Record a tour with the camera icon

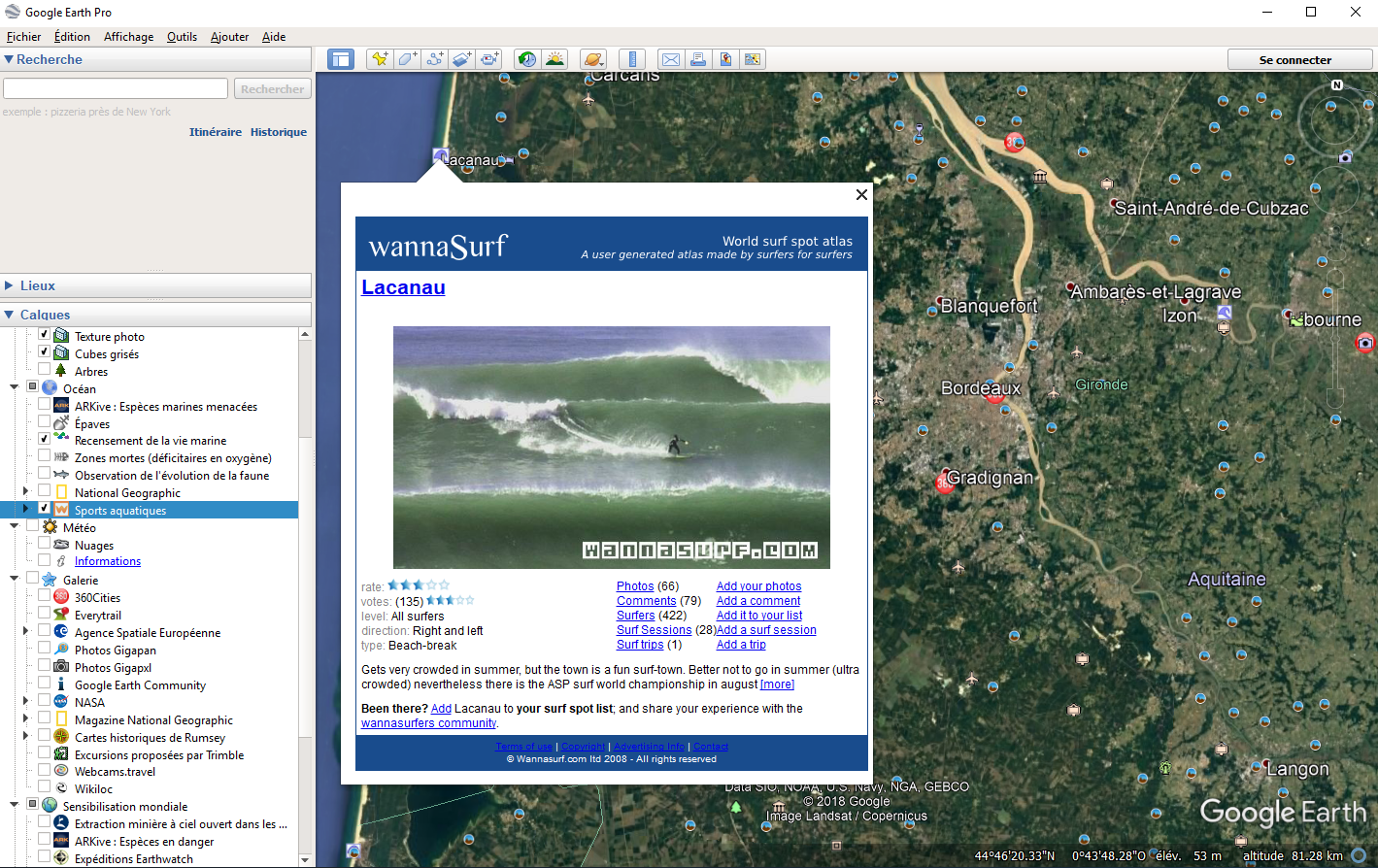click(x=488, y=59)
